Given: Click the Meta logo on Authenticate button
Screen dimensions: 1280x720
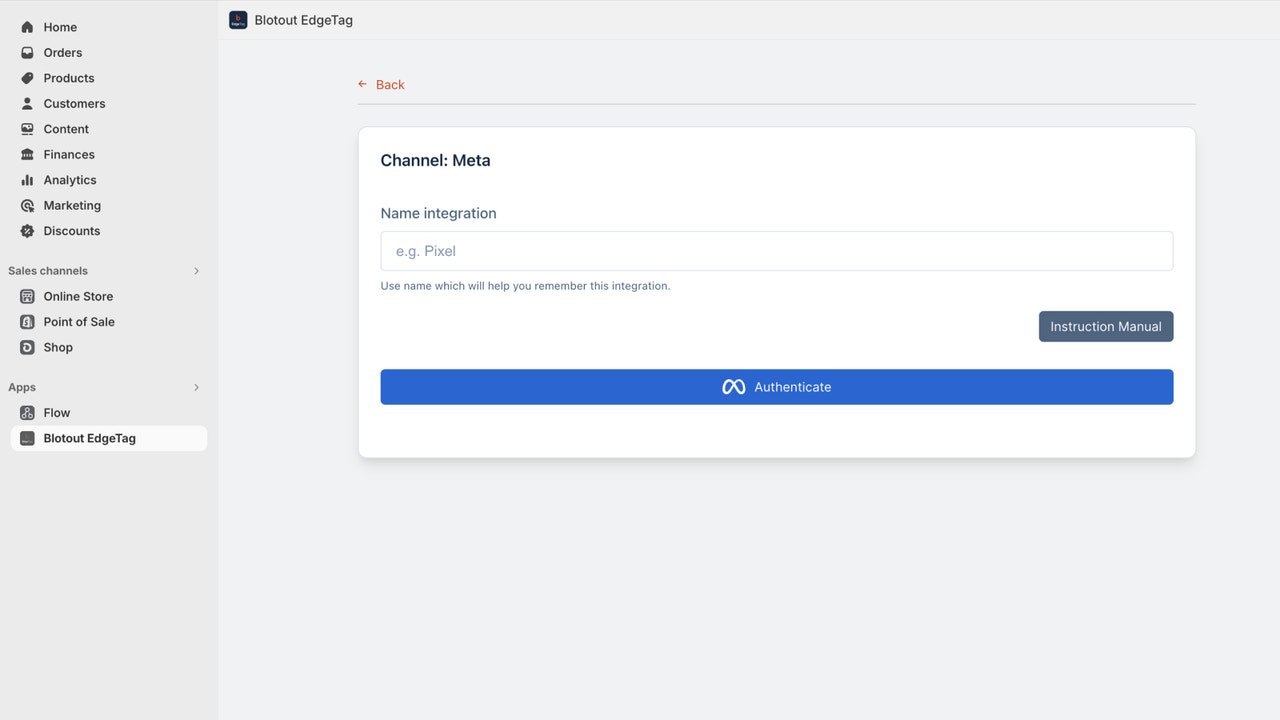Looking at the screenshot, I should [733, 386].
